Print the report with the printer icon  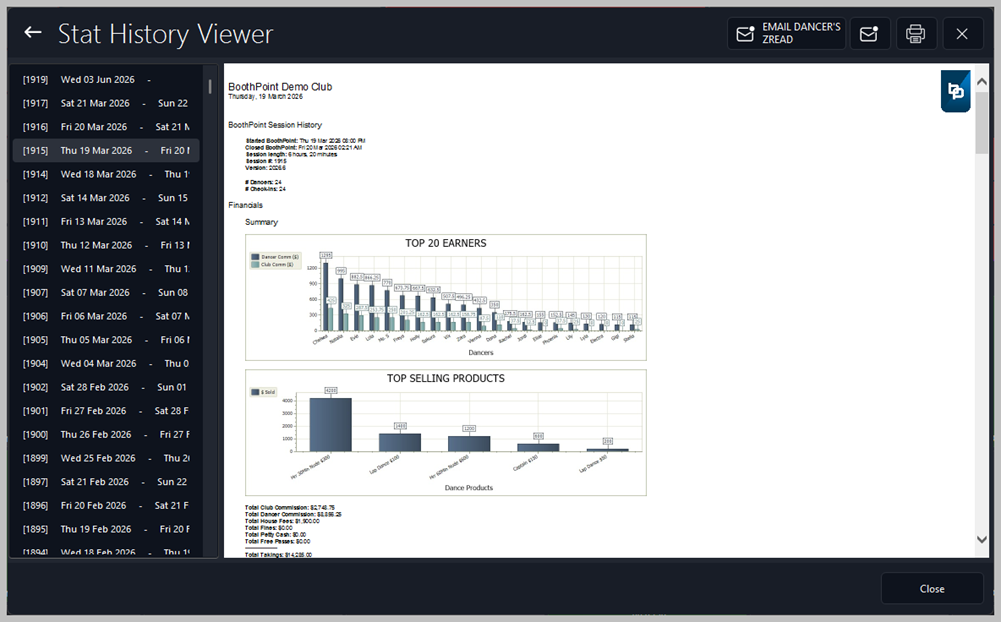pos(915,33)
